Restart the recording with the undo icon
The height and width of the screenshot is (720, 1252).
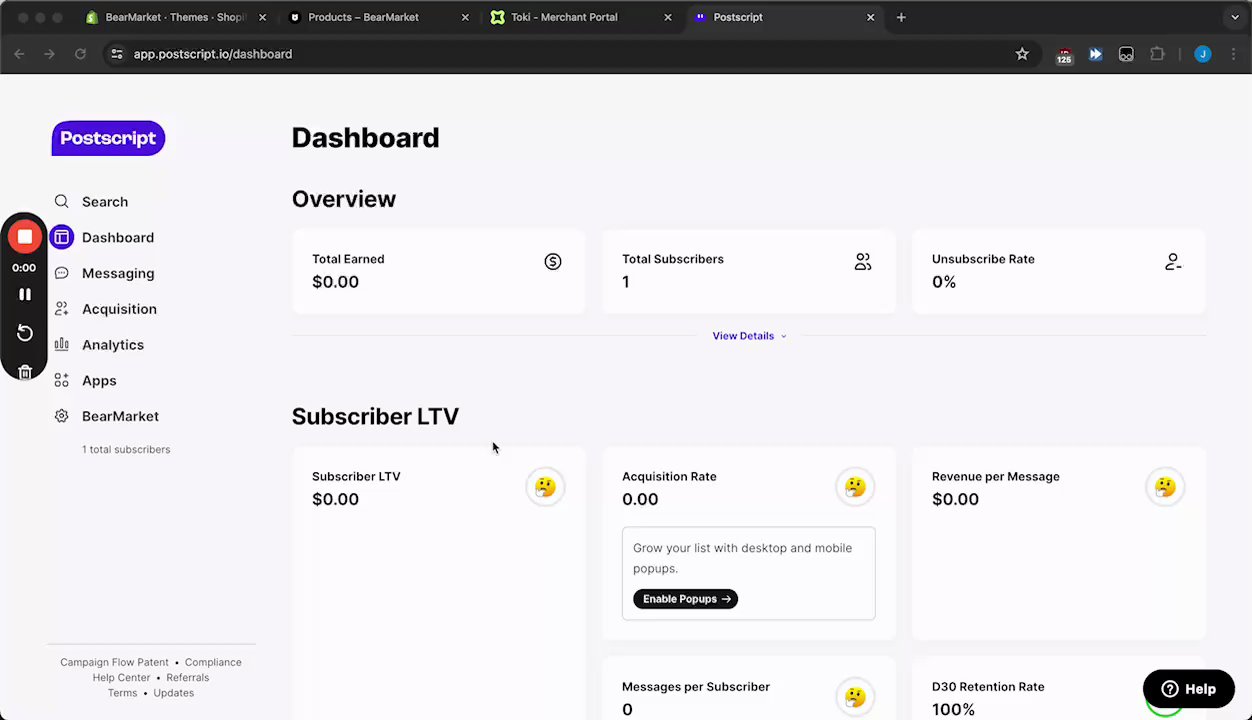click(x=25, y=333)
